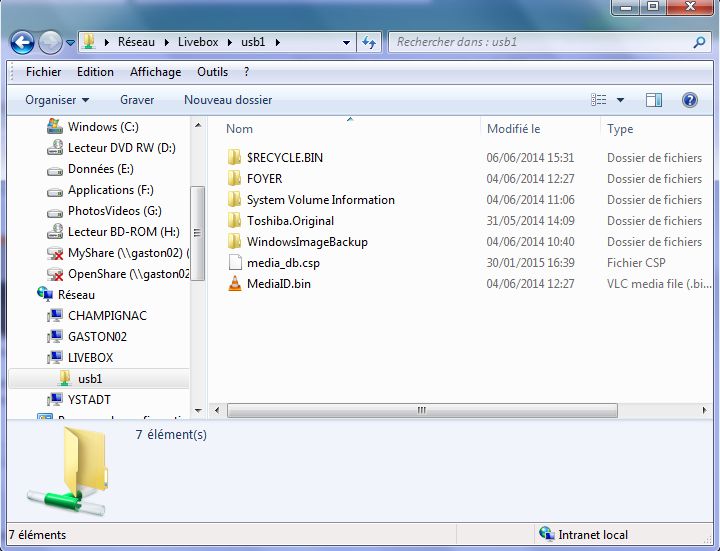Open the ? help menu

pos(247,72)
